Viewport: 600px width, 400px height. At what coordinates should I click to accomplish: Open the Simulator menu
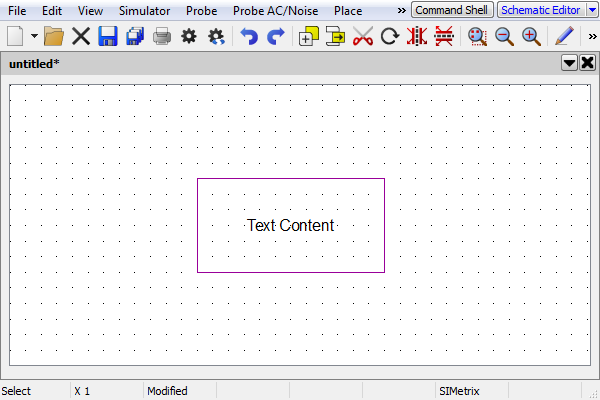(x=144, y=10)
